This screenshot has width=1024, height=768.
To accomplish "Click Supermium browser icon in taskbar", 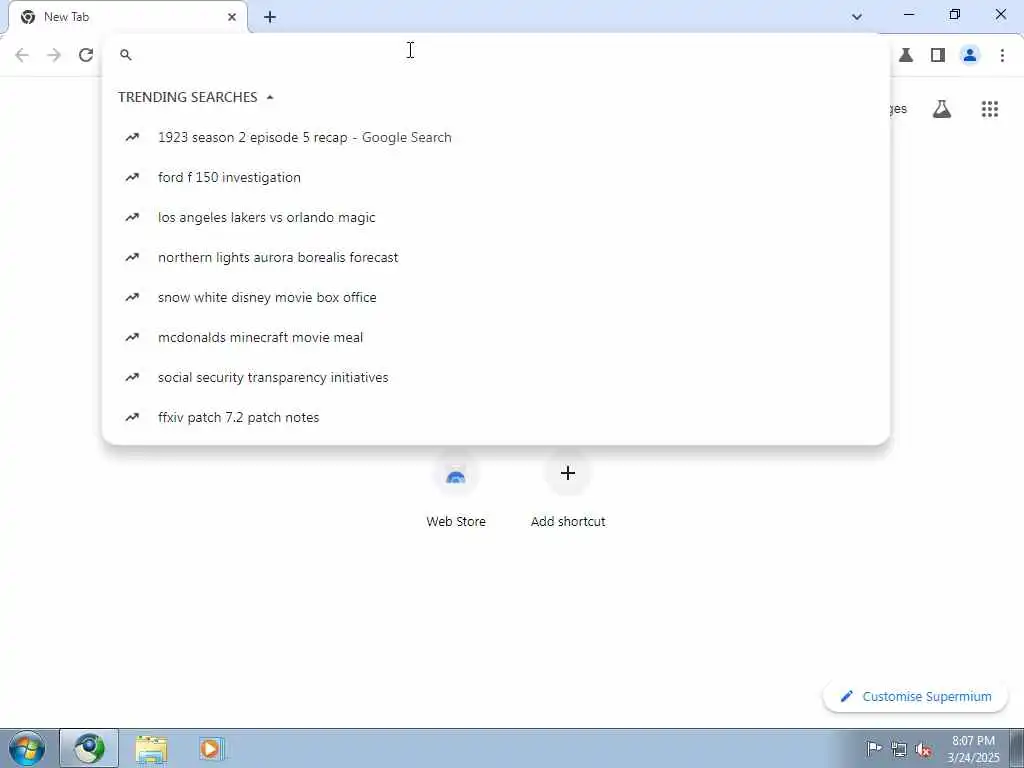I will point(89,748).
